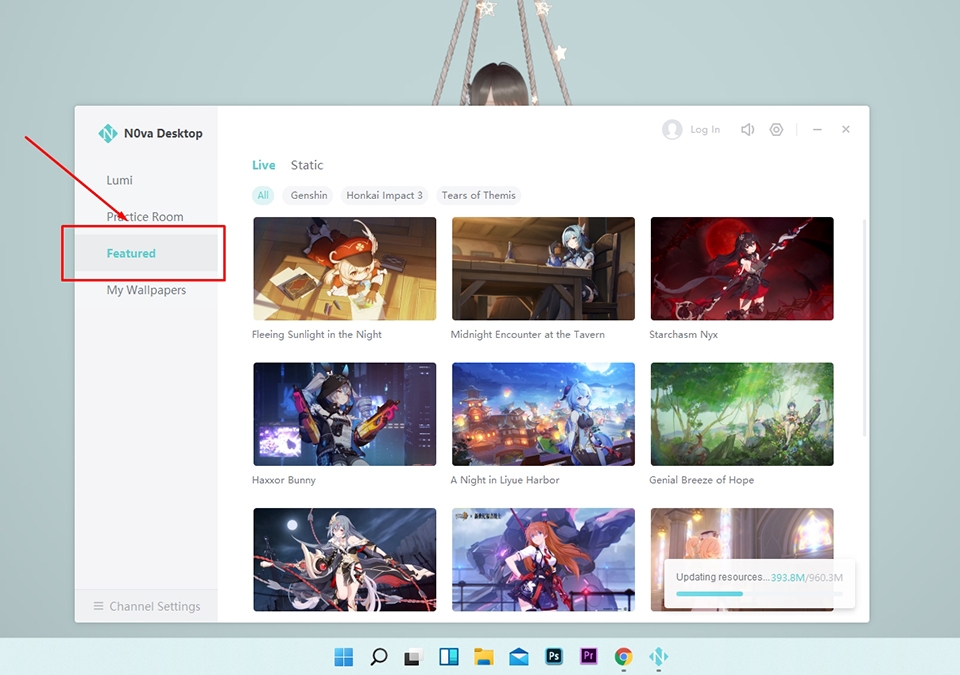Open Task View in the taskbar
The image size is (960, 675).
pyautogui.click(x=413, y=657)
